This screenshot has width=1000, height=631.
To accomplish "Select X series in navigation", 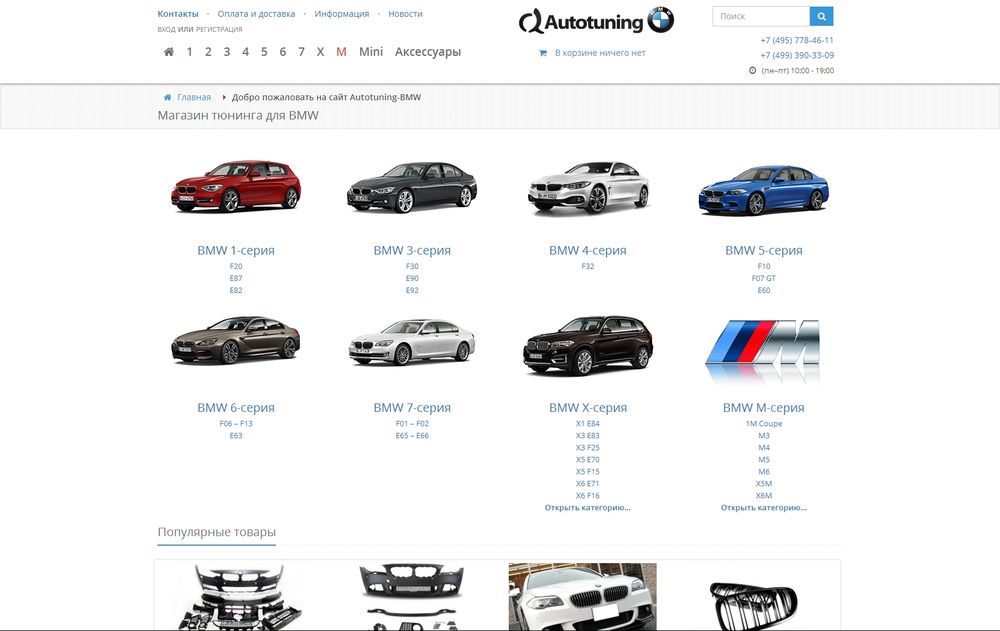I will point(320,52).
